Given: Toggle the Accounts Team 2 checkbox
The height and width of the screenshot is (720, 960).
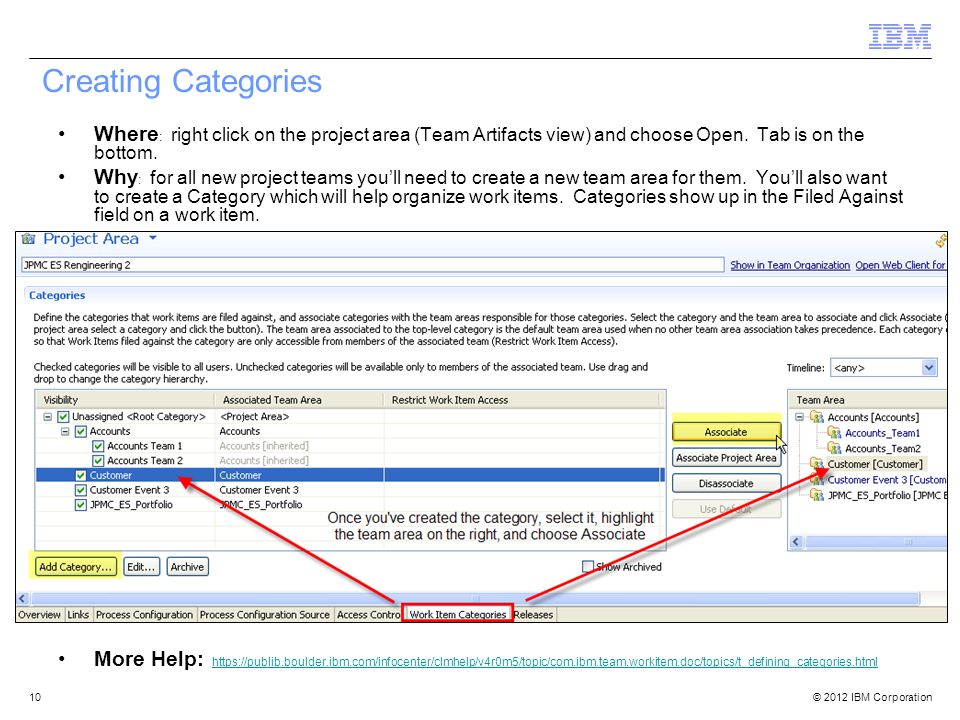Looking at the screenshot, I should tap(98, 461).
